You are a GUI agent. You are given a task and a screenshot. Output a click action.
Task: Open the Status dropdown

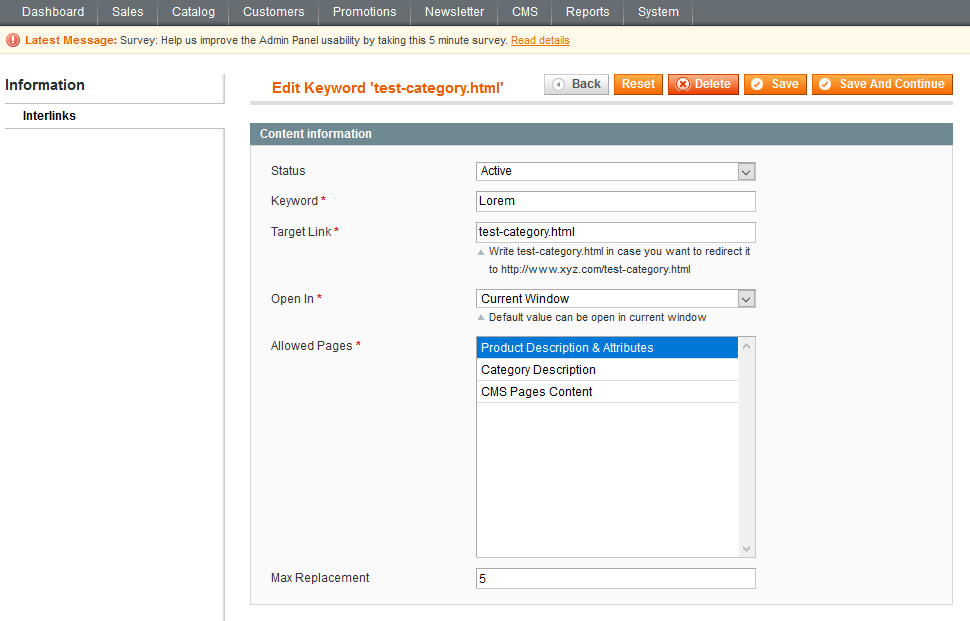(615, 171)
